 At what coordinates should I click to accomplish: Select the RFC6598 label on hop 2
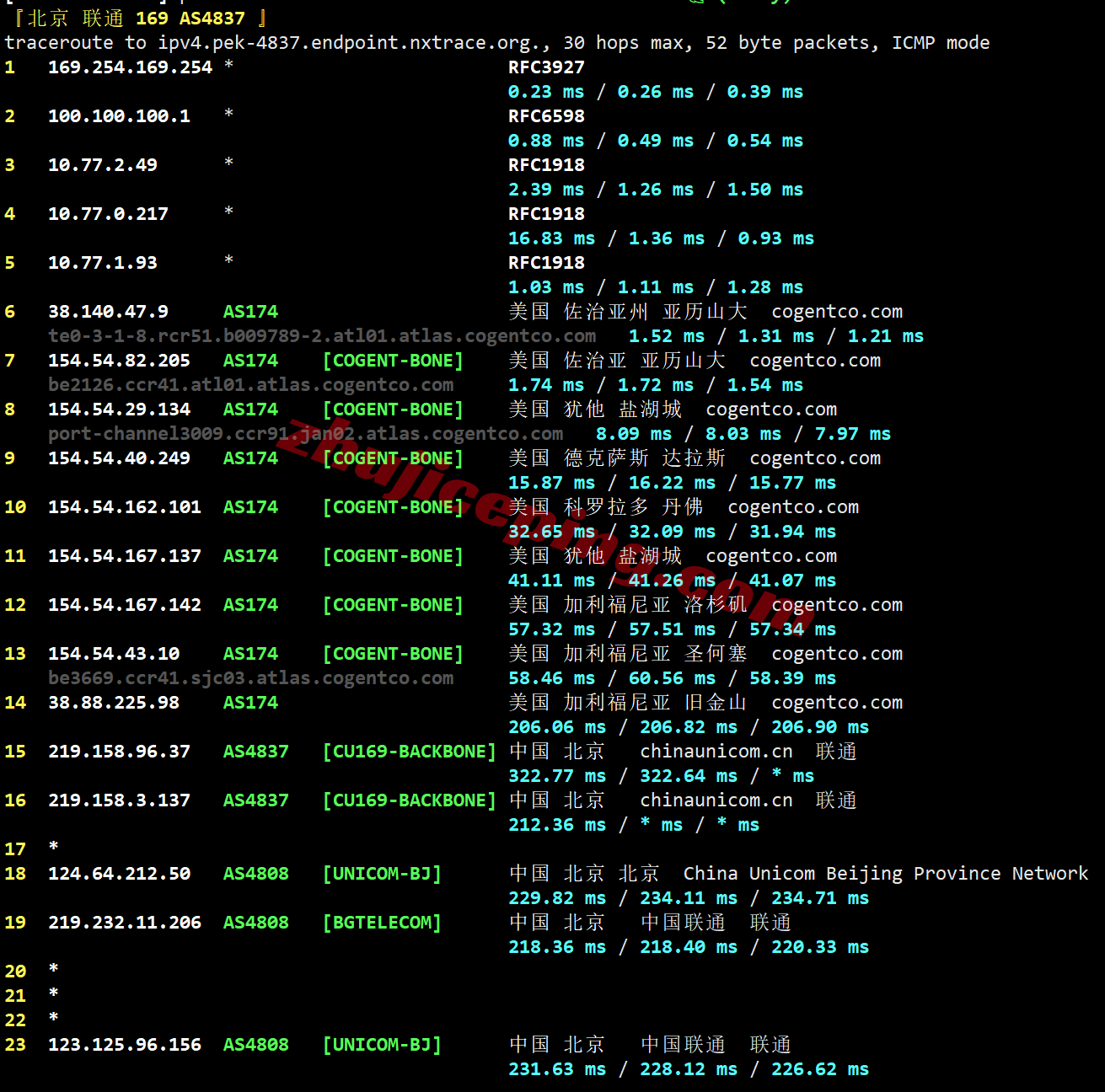point(546,116)
